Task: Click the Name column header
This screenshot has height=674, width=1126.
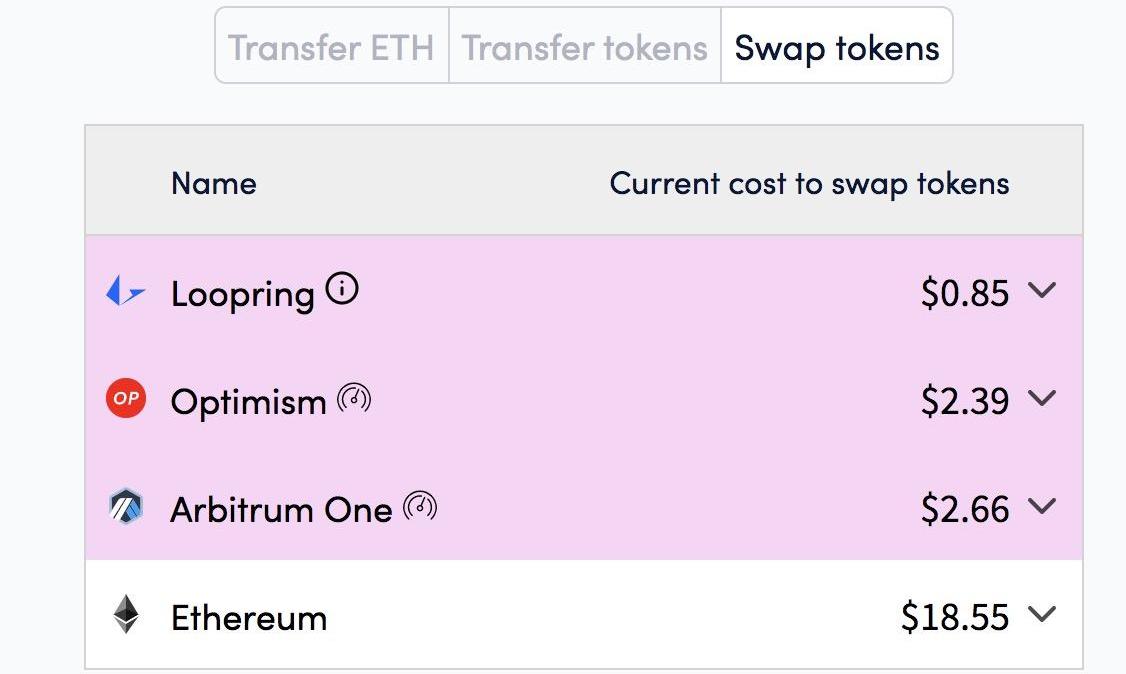Action: coord(214,184)
